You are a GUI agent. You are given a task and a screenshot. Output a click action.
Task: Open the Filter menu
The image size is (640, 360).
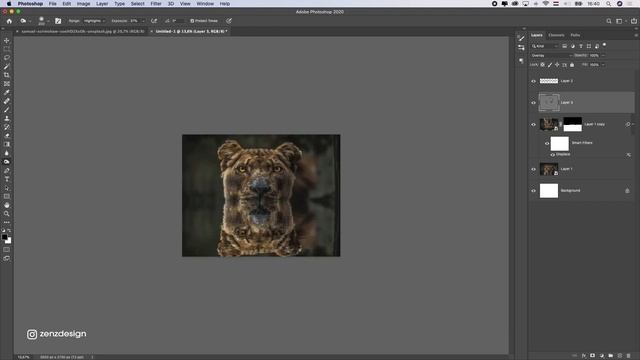[x=156, y=4]
